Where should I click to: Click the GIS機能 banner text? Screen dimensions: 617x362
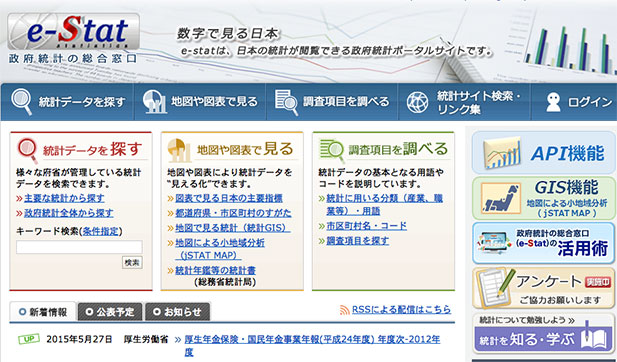click(566, 188)
